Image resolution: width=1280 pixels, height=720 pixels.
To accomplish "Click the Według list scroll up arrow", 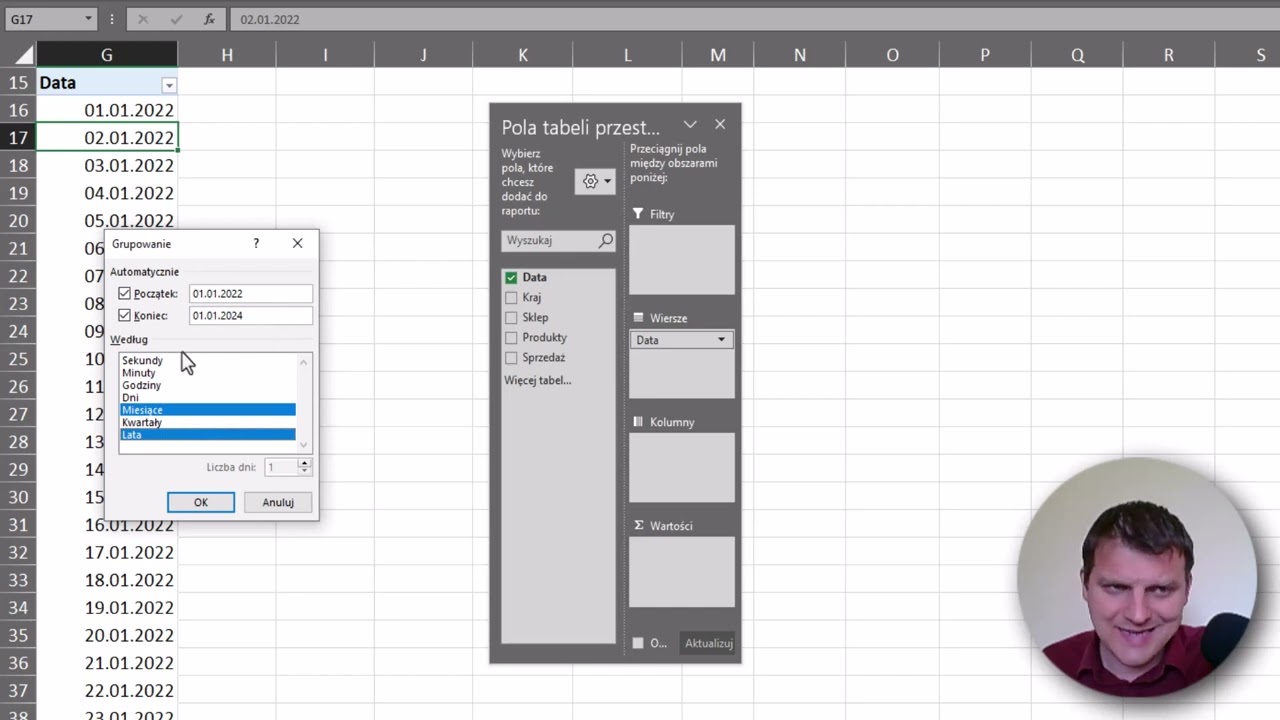I will (304, 361).
